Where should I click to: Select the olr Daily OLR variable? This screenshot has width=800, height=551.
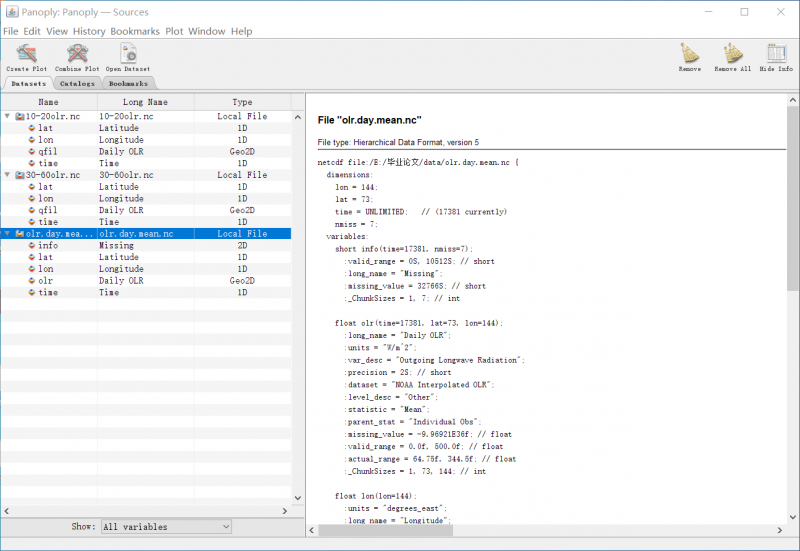[46, 281]
